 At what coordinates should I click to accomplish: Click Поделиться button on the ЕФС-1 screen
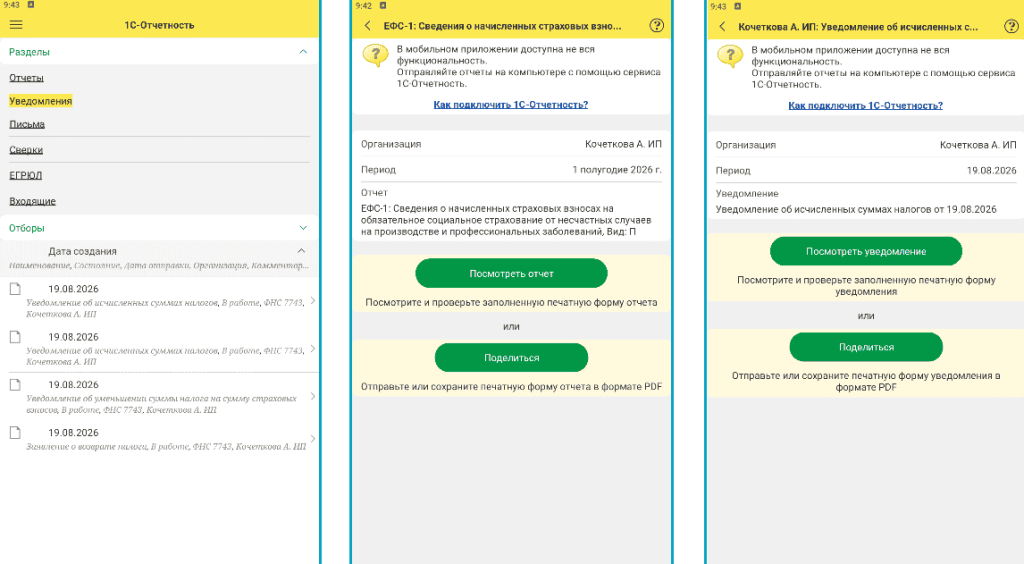(511, 357)
